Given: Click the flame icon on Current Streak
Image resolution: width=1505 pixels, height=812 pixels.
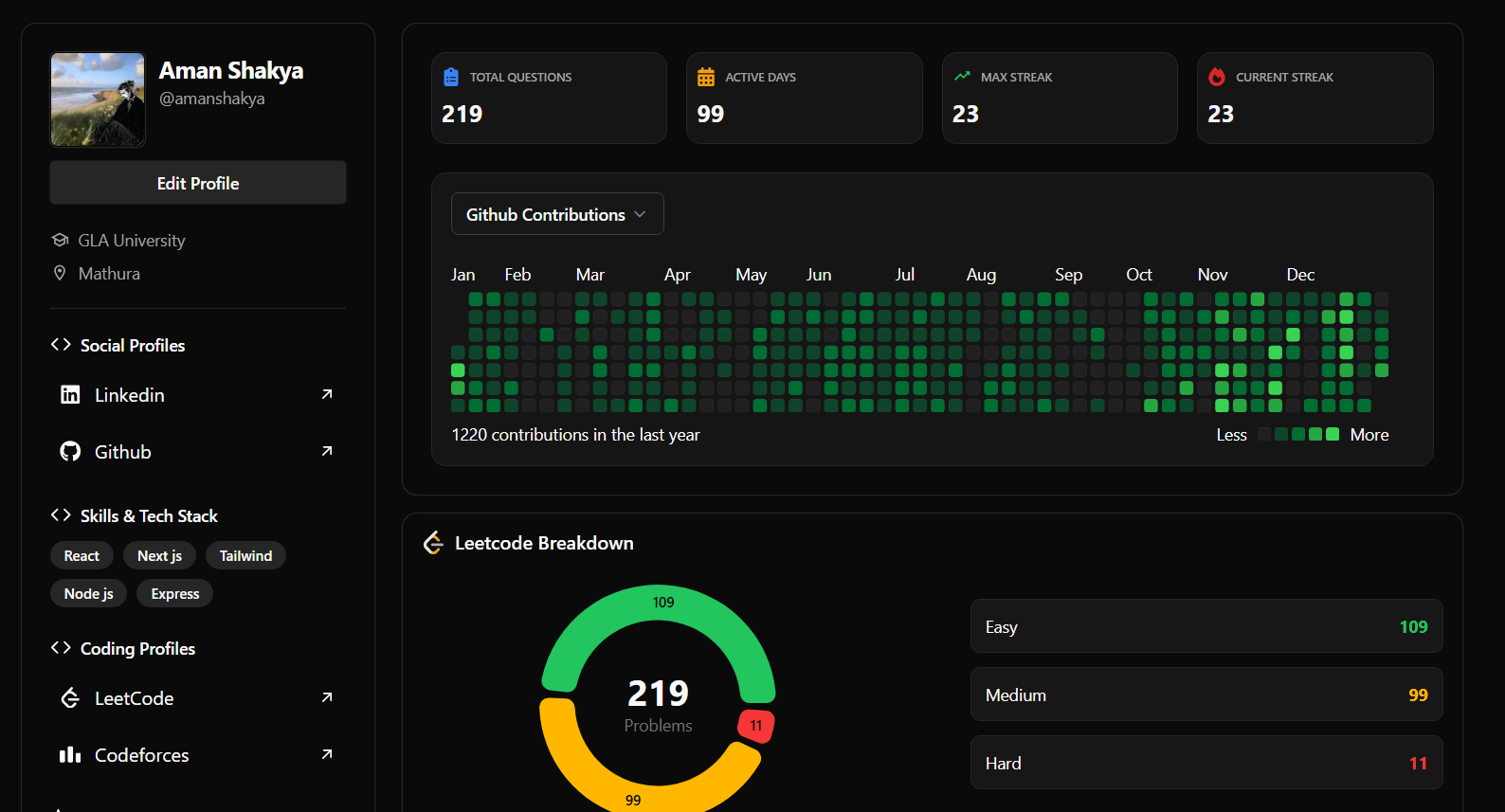Looking at the screenshot, I should coord(1217,77).
